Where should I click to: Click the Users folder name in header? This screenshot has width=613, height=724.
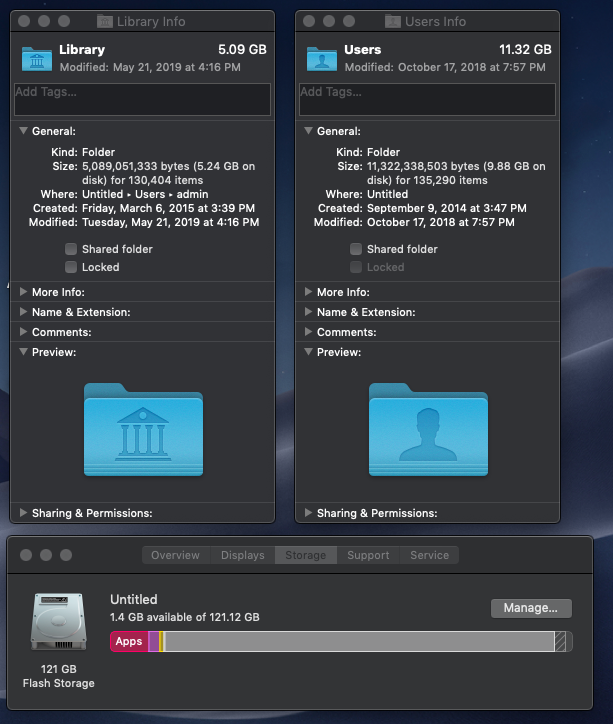(x=363, y=49)
